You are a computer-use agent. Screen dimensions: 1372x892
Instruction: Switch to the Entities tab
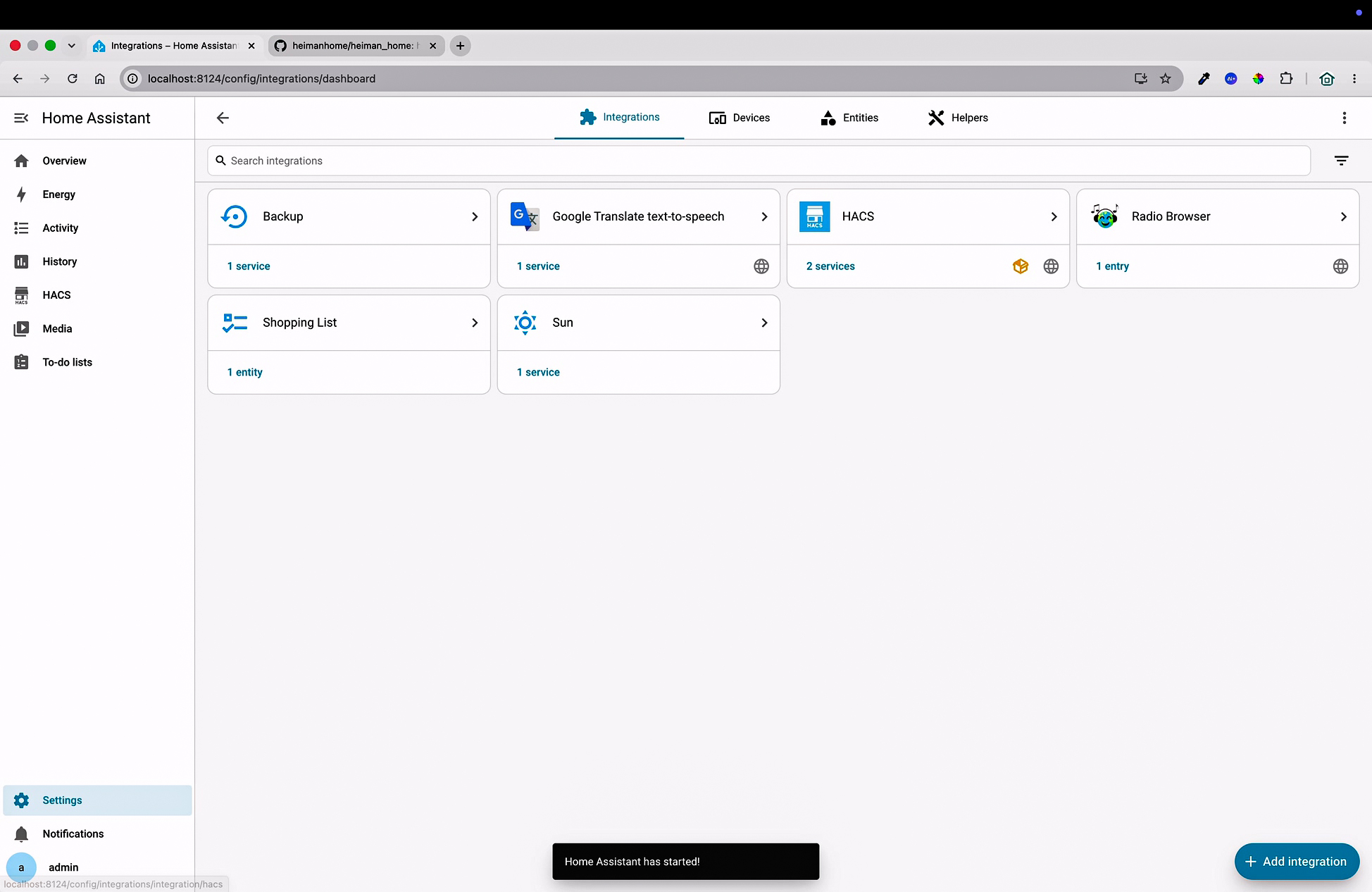(x=849, y=118)
